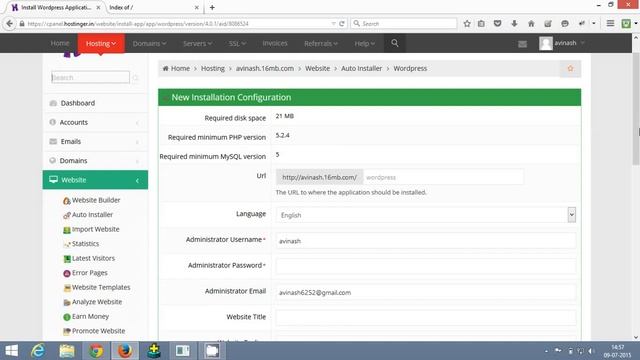Viewport: 640px width, 360px height.
Task: Click the Administrator Email field
Action: point(426,292)
